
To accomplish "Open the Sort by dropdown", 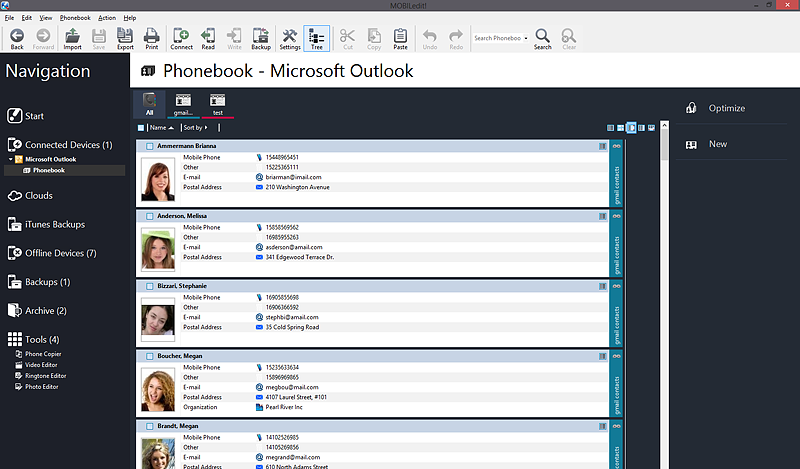I will click(x=195, y=128).
